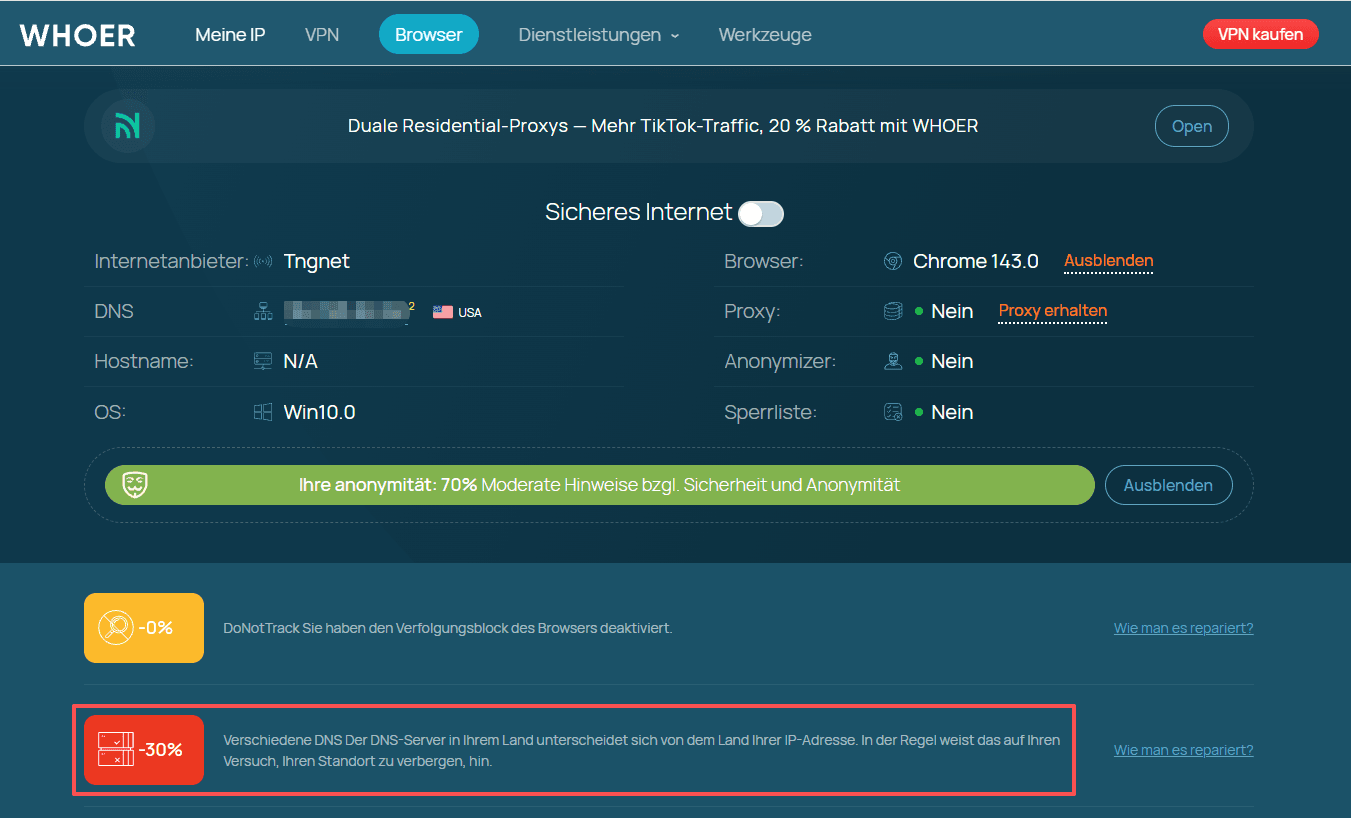Click the VPN kaufen button
Viewport: 1351px width, 818px height.
tap(1260, 35)
